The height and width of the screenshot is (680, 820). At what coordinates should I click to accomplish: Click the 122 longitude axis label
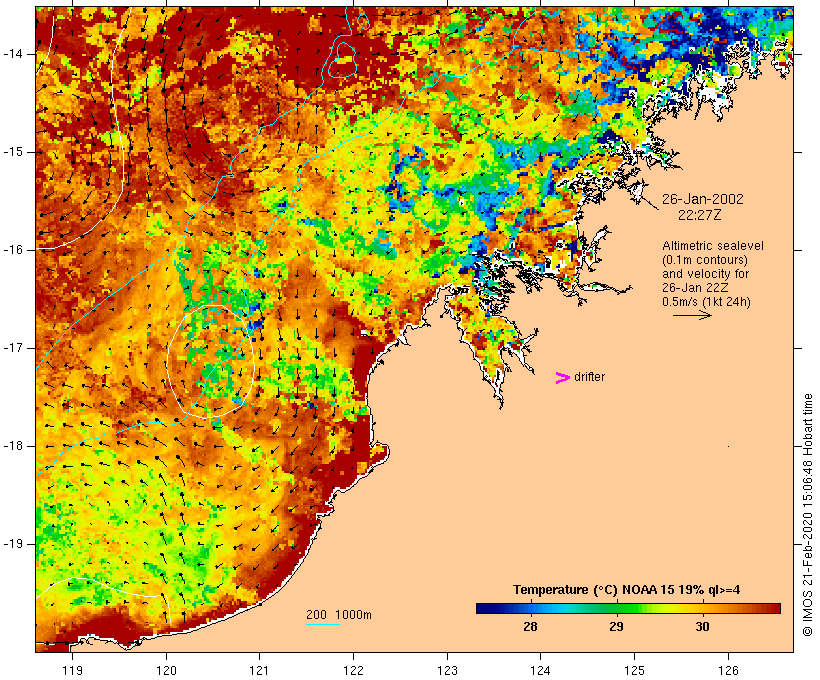tap(354, 671)
